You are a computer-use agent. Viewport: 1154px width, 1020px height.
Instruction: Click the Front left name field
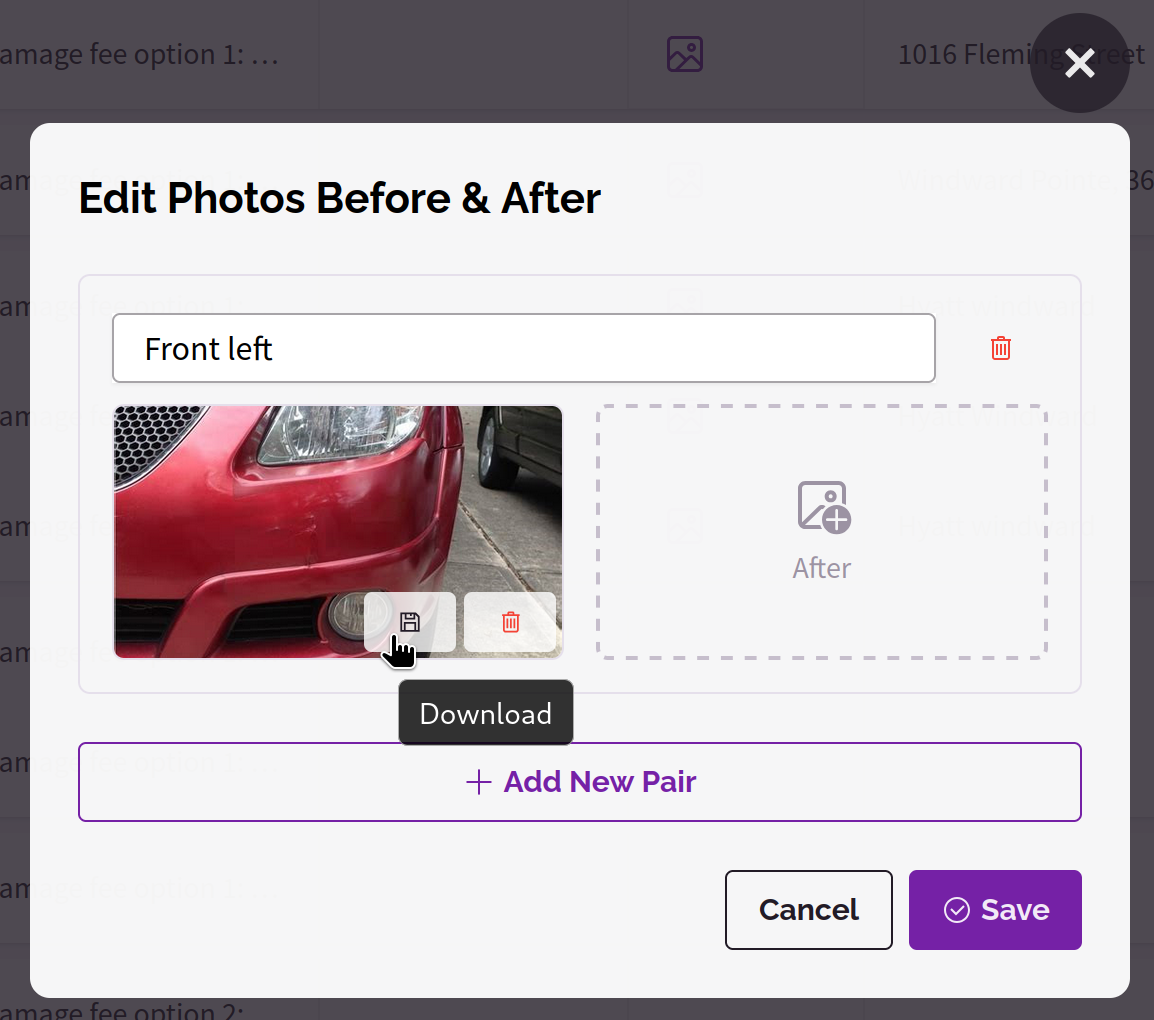[x=523, y=348]
